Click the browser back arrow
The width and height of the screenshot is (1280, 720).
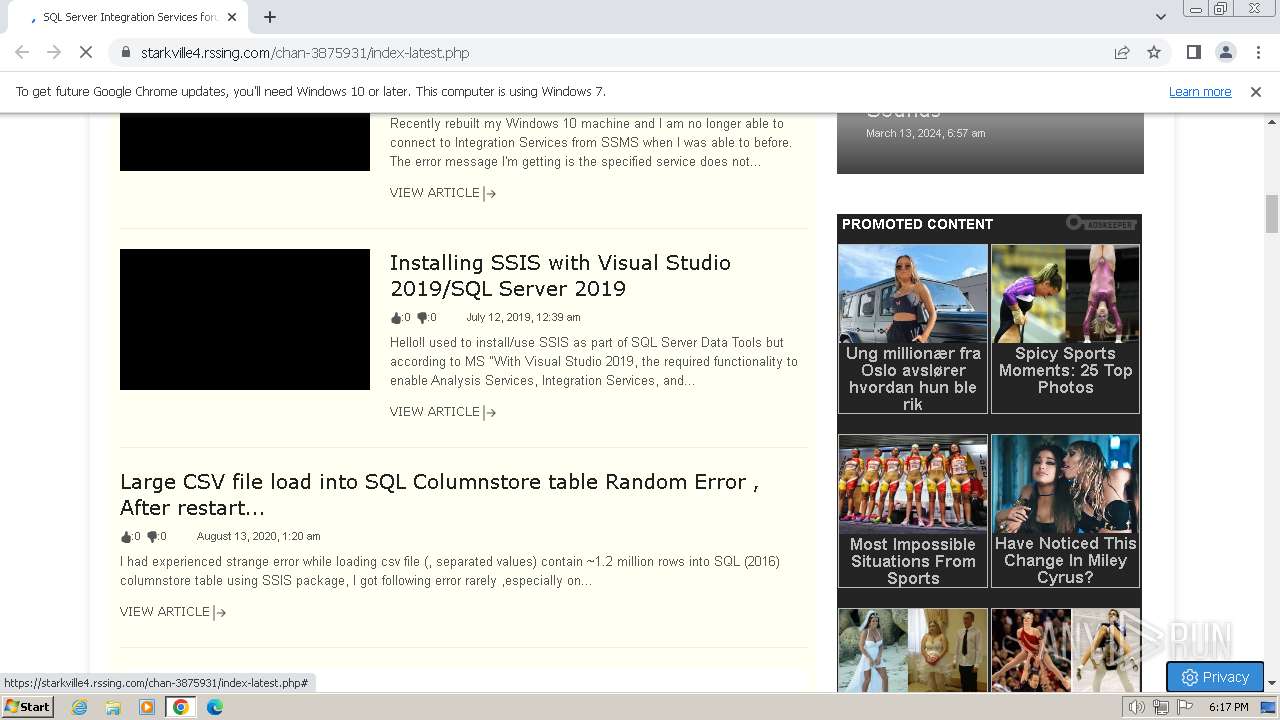[x=22, y=53]
